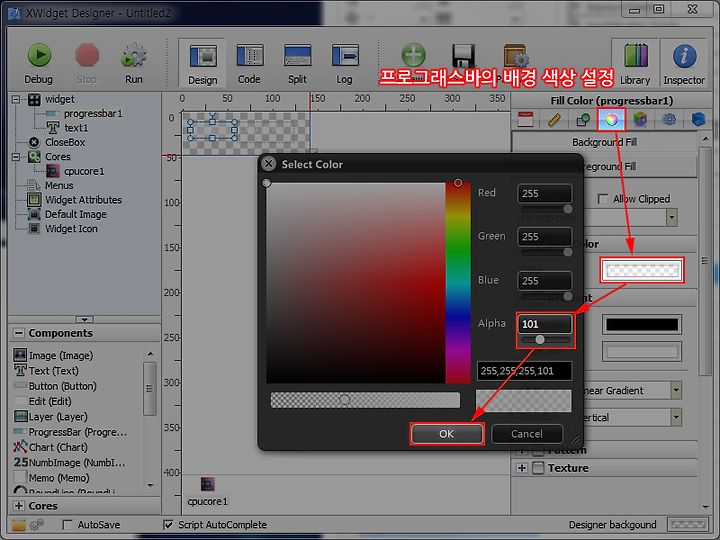The width and height of the screenshot is (720, 540).
Task: Open the Linear Gradient dropdown
Action: tap(676, 390)
